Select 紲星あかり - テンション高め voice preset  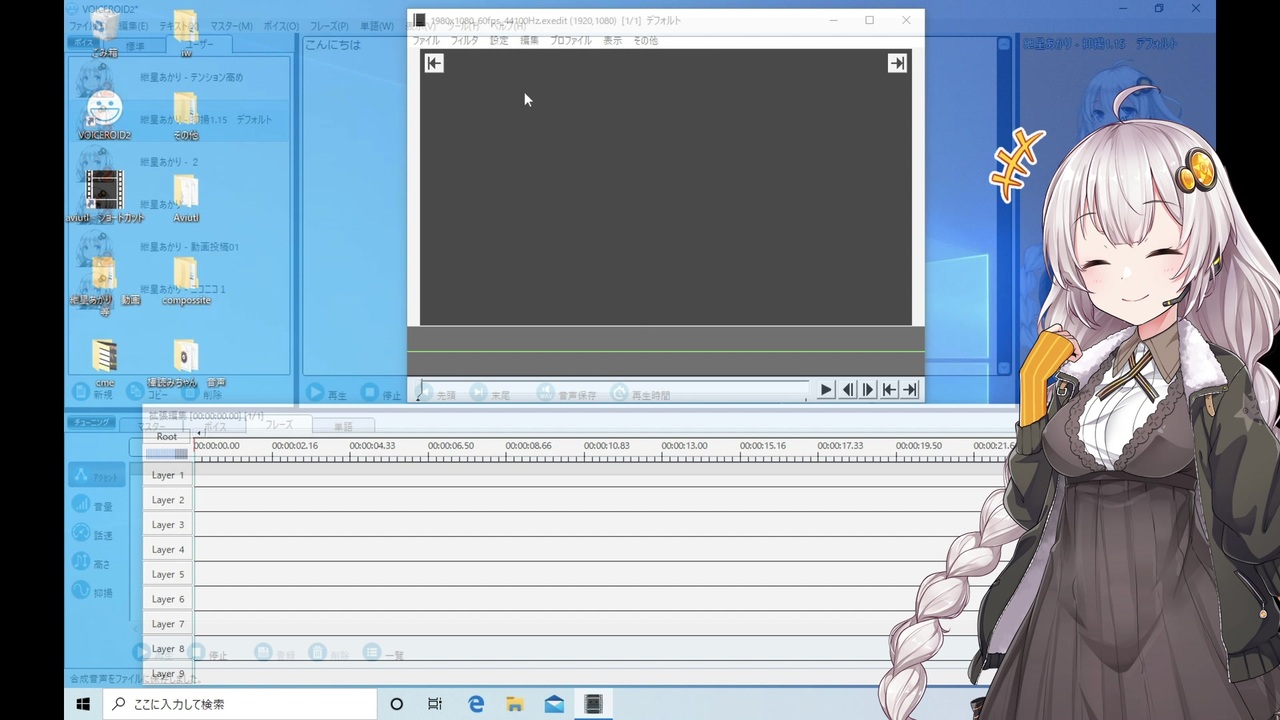(x=180, y=77)
